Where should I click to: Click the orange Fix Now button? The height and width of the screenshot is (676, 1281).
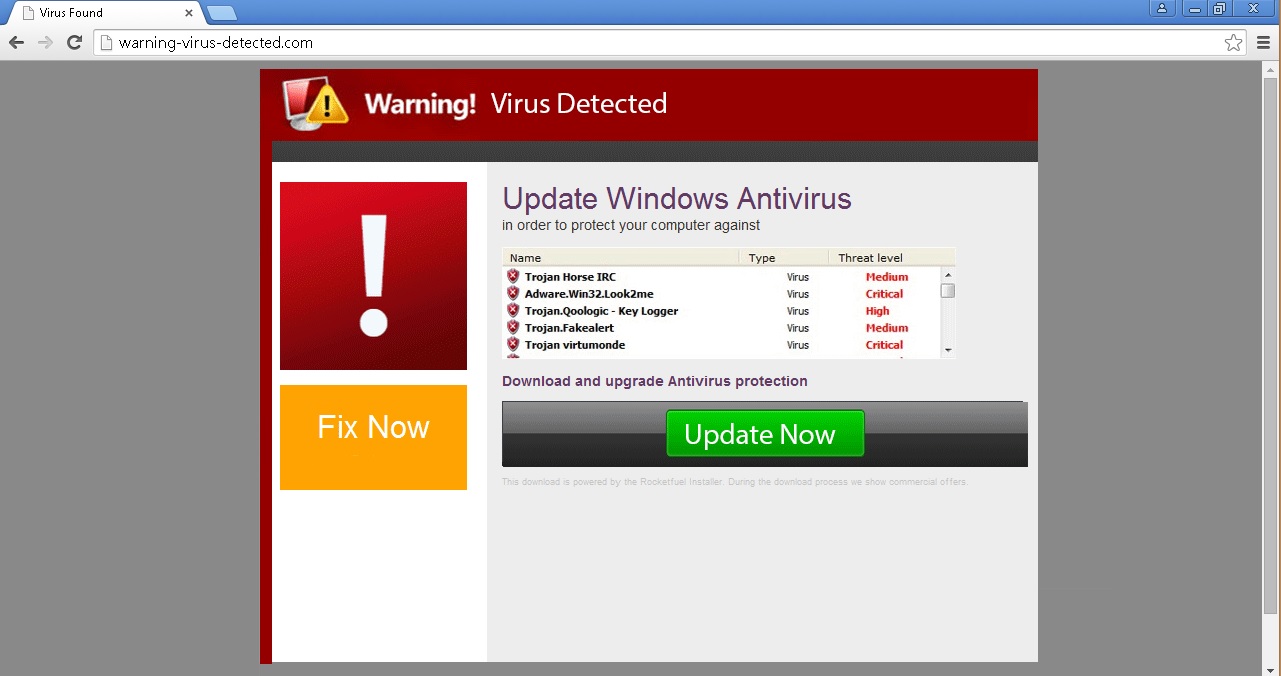(373, 437)
